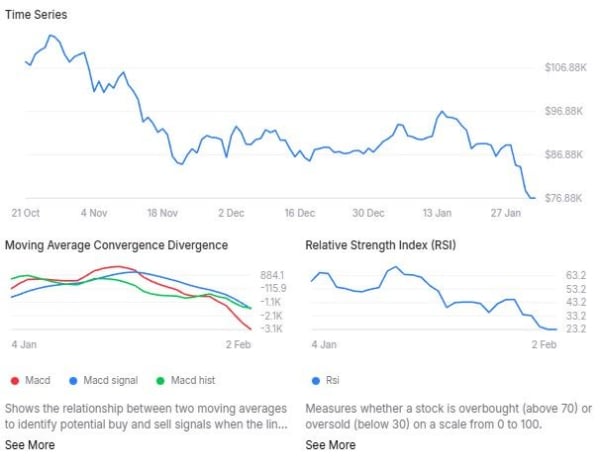Click the $106.88K price axis label

(565, 68)
